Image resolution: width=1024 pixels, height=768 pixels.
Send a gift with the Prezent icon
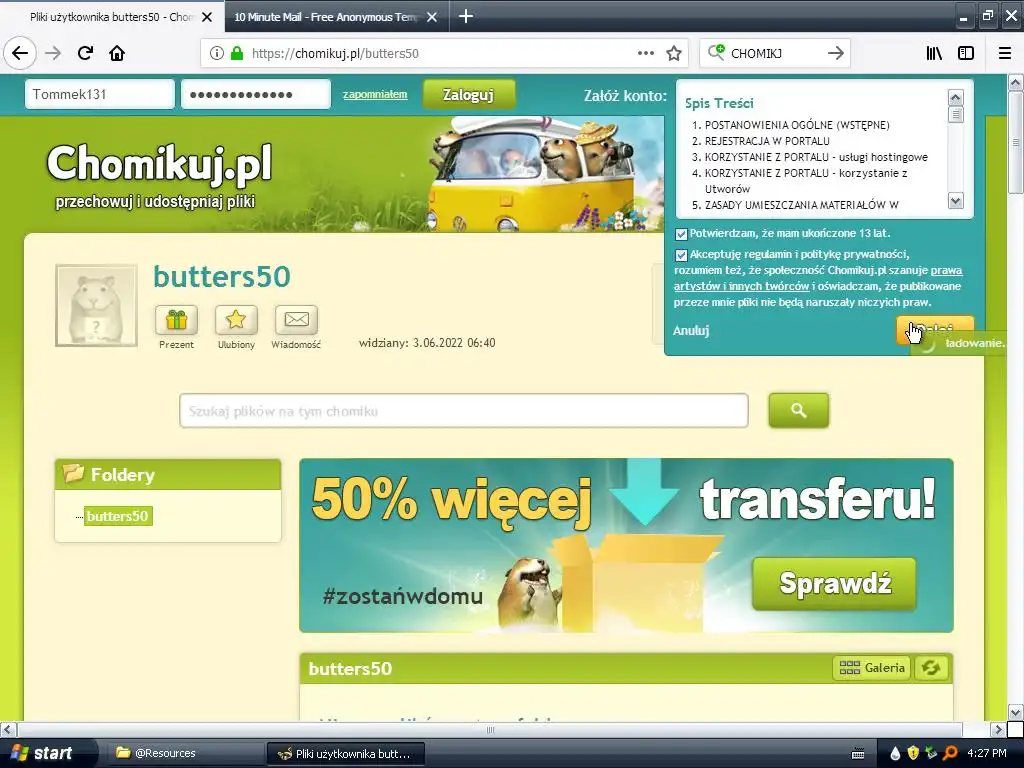(x=176, y=320)
